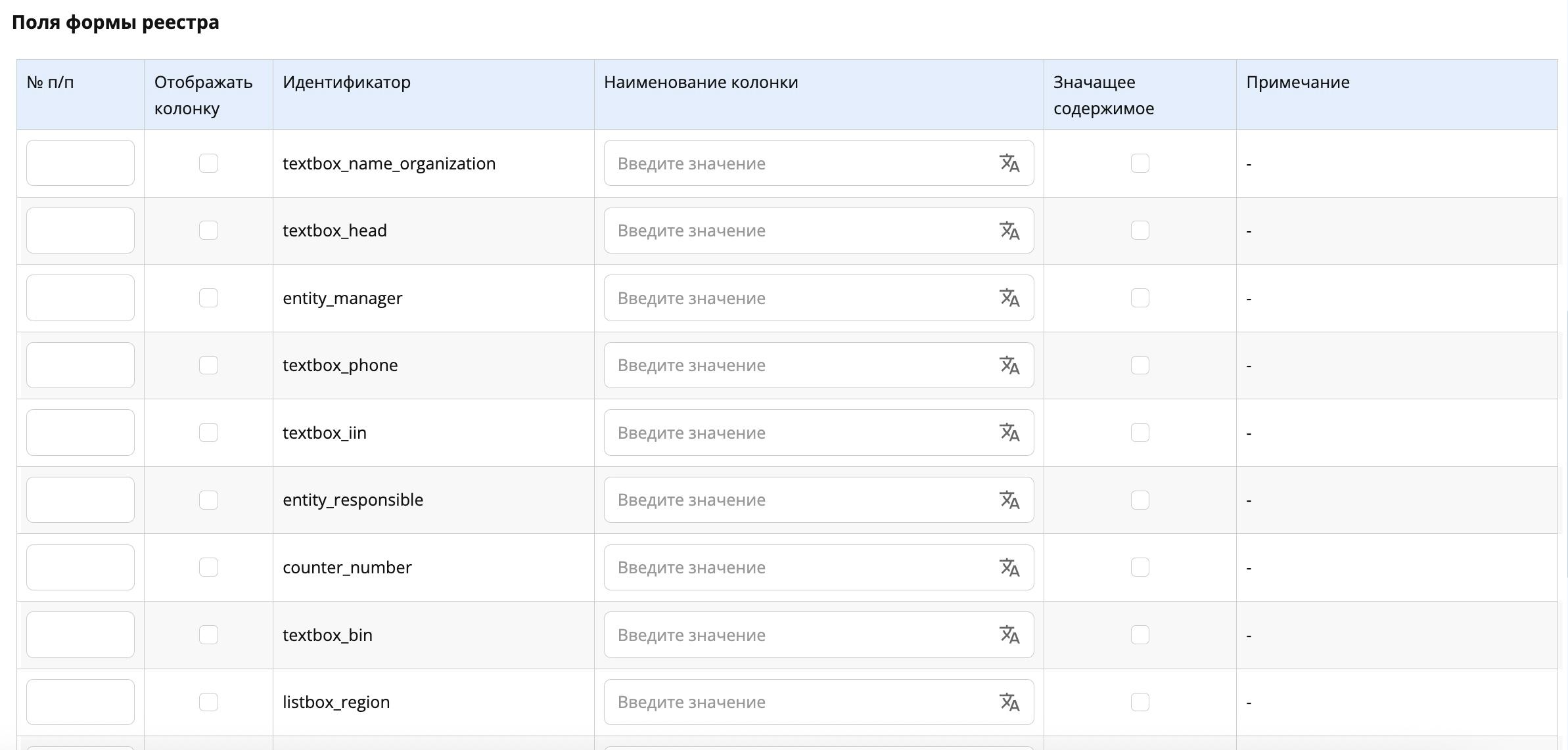Viewport: 1568px width, 750px height.
Task: Enable column display for listbox_region
Action: (x=208, y=702)
